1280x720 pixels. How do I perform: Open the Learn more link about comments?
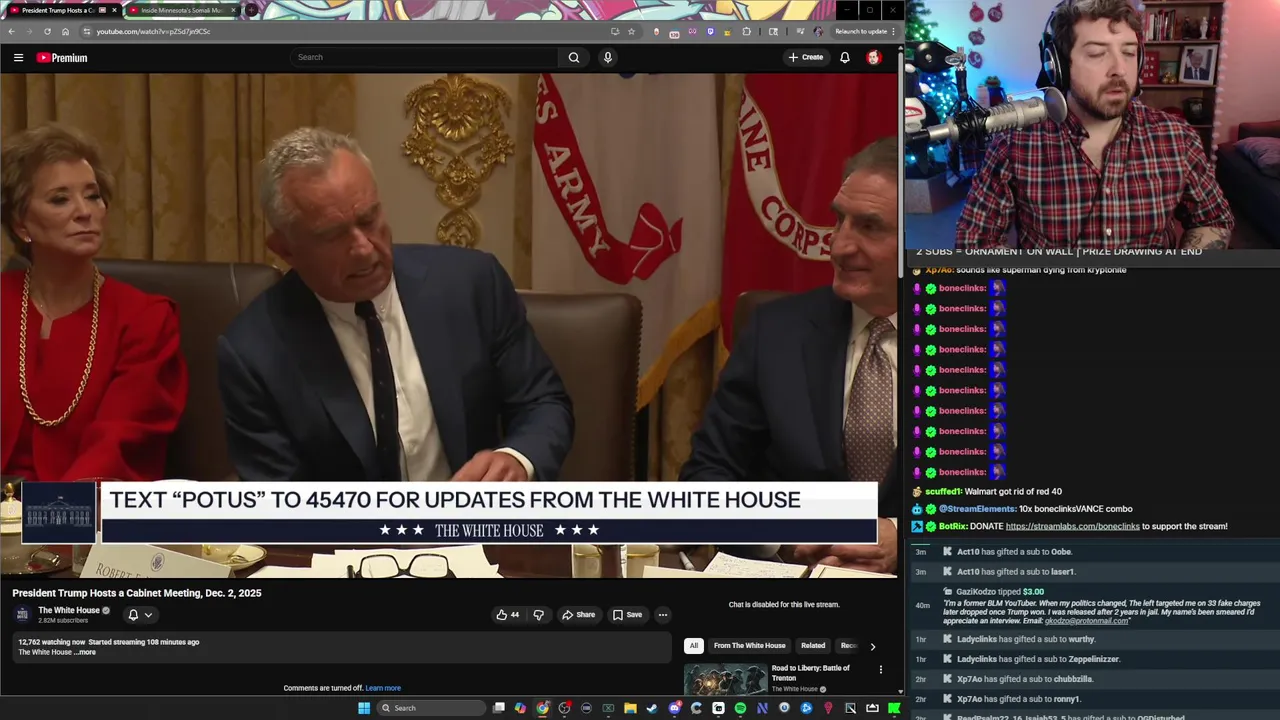(x=383, y=688)
